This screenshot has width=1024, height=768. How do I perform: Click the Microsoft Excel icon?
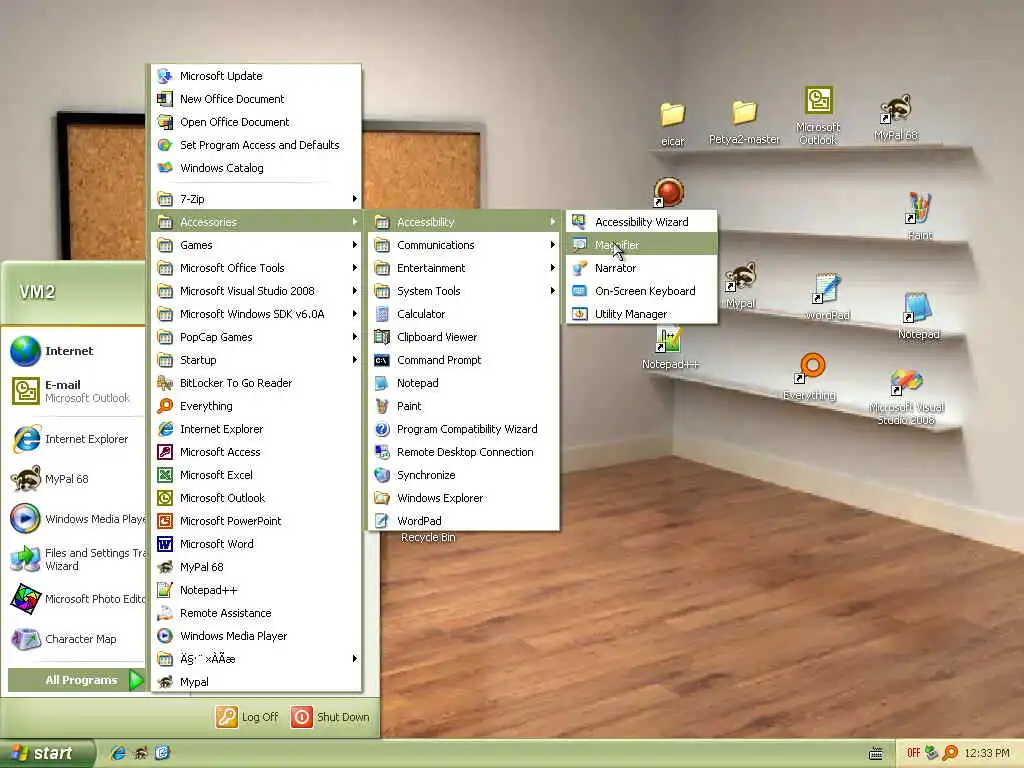165,475
